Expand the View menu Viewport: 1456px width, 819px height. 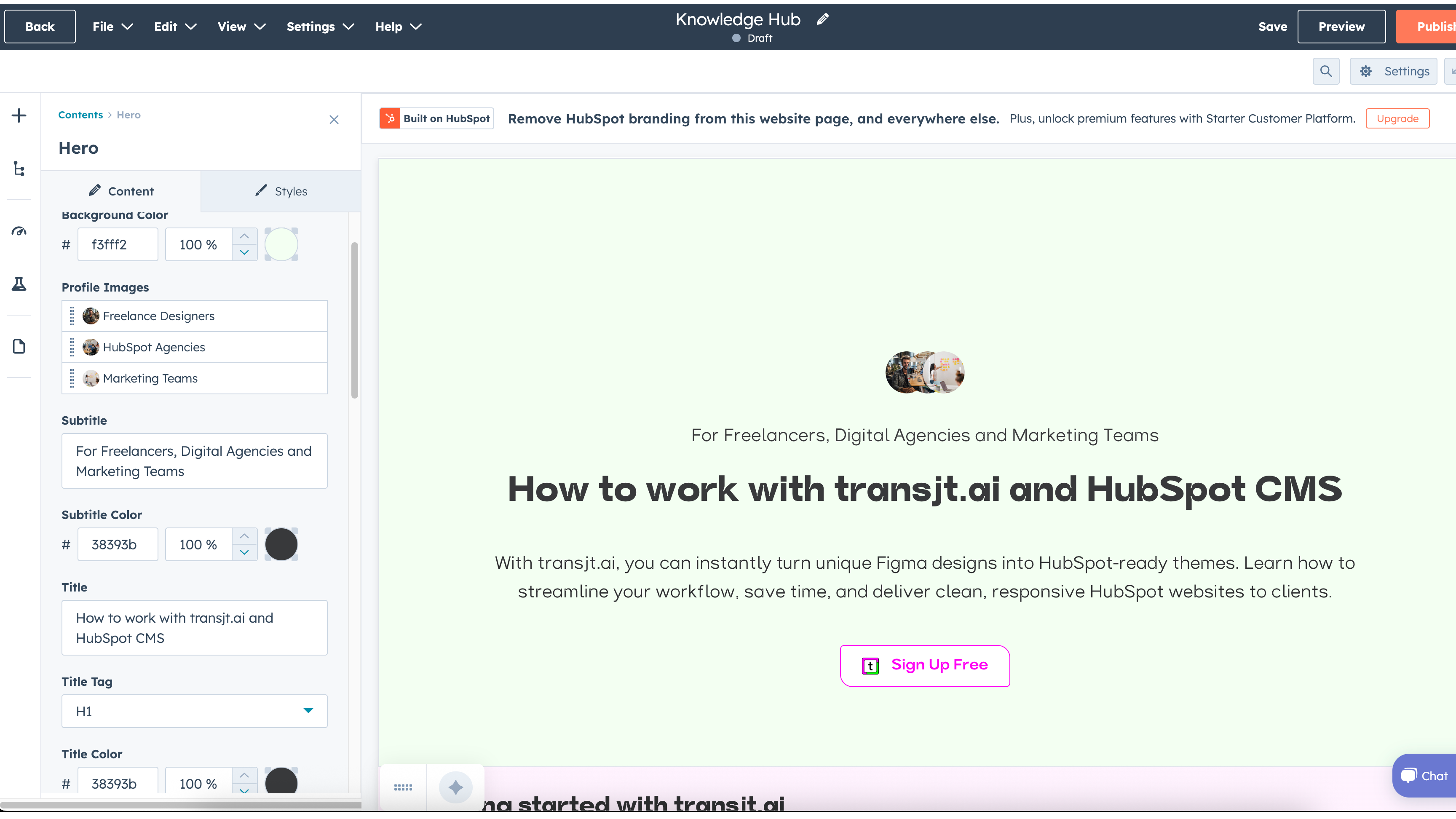tap(241, 26)
